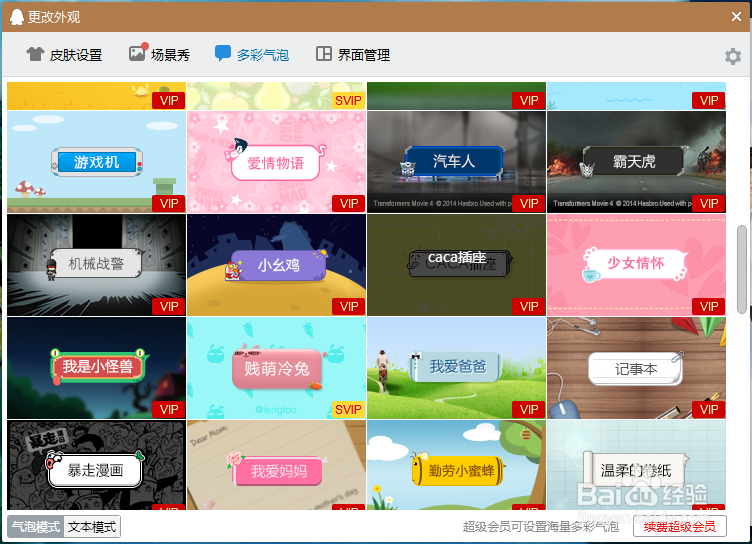Click the chat bubble icon for 多彩气泡
Screen dimensions: 752x544
(x=223, y=53)
